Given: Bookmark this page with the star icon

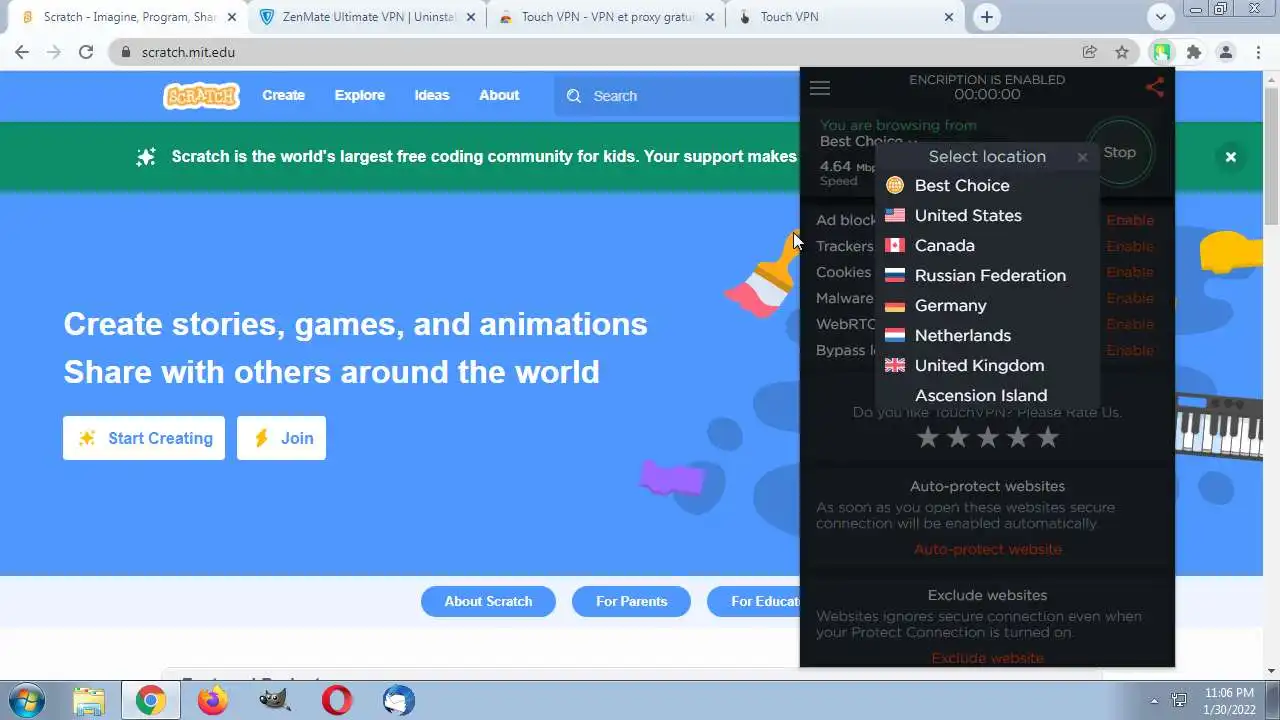Looking at the screenshot, I should click(x=1122, y=52).
